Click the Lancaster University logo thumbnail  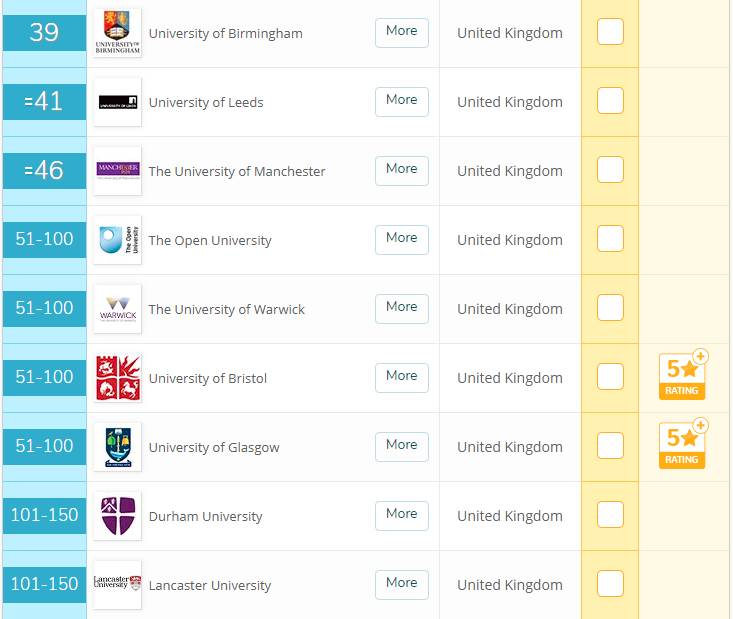117,585
